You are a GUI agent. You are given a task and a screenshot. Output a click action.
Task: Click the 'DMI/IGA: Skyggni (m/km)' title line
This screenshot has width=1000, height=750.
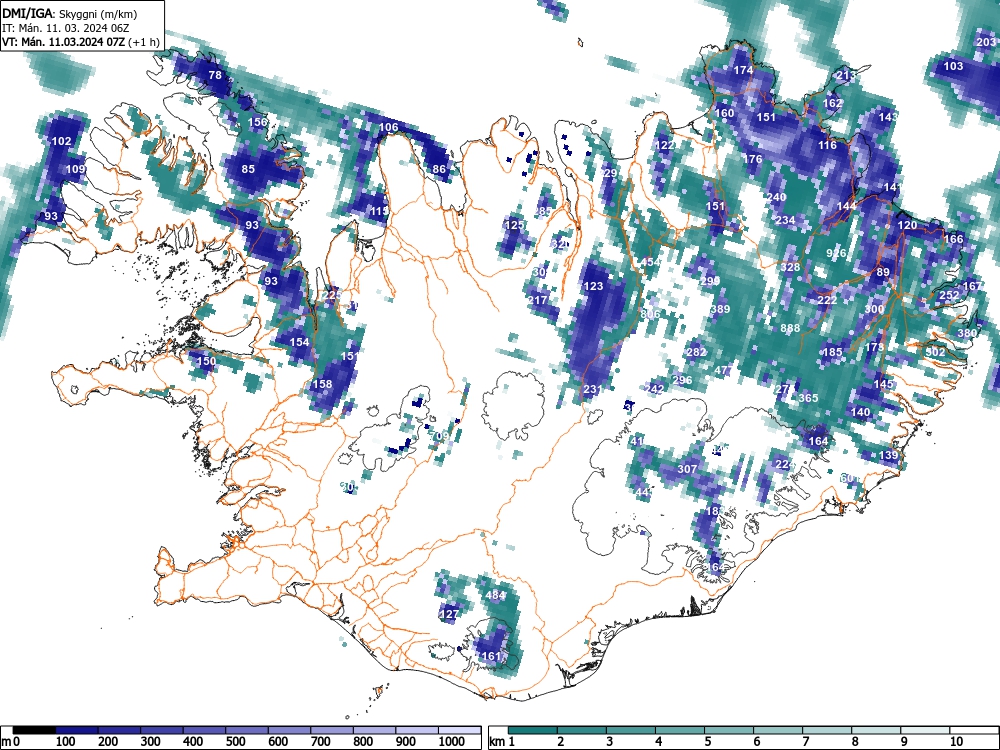[70, 13]
